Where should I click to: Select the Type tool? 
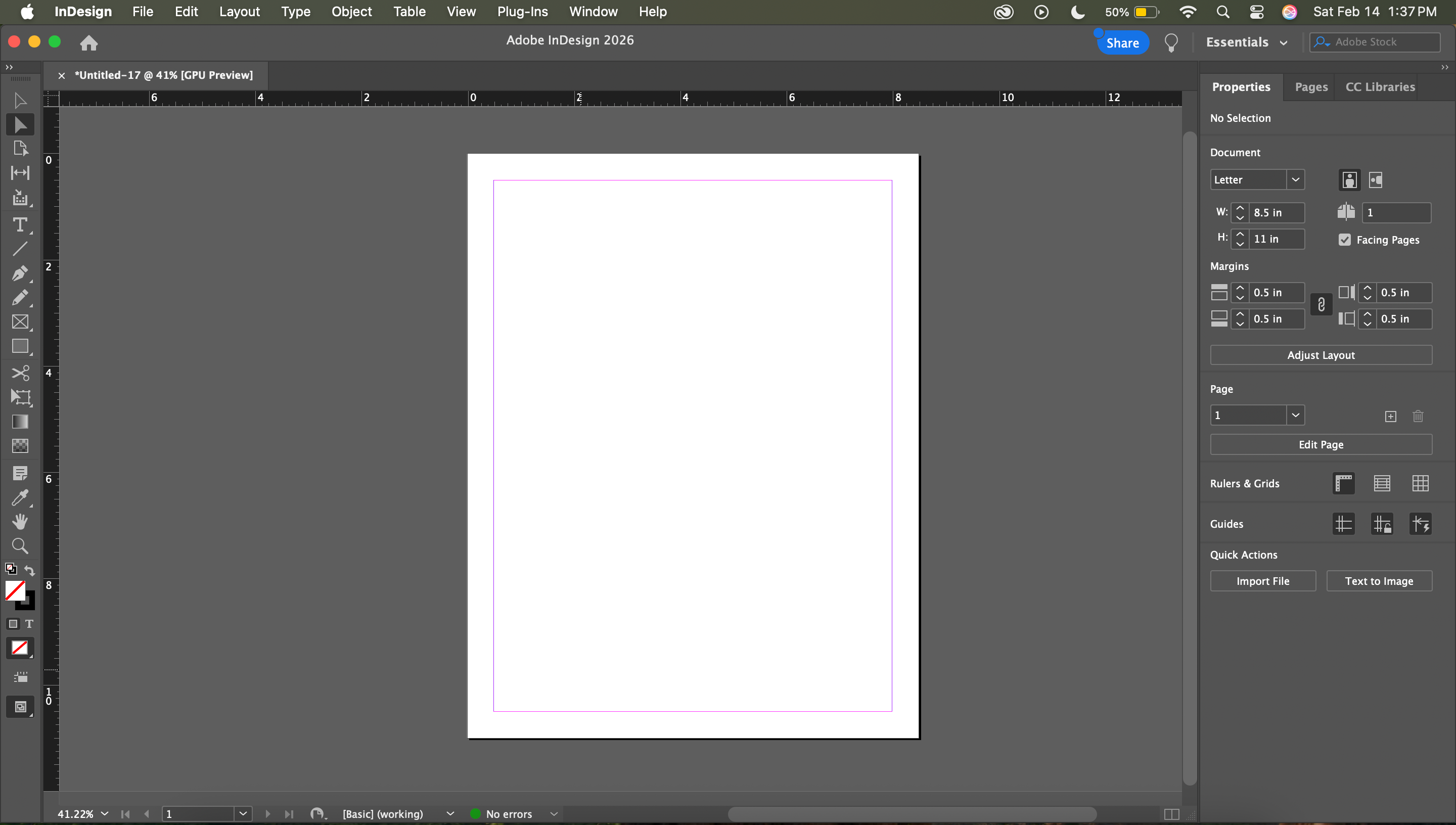tap(20, 225)
